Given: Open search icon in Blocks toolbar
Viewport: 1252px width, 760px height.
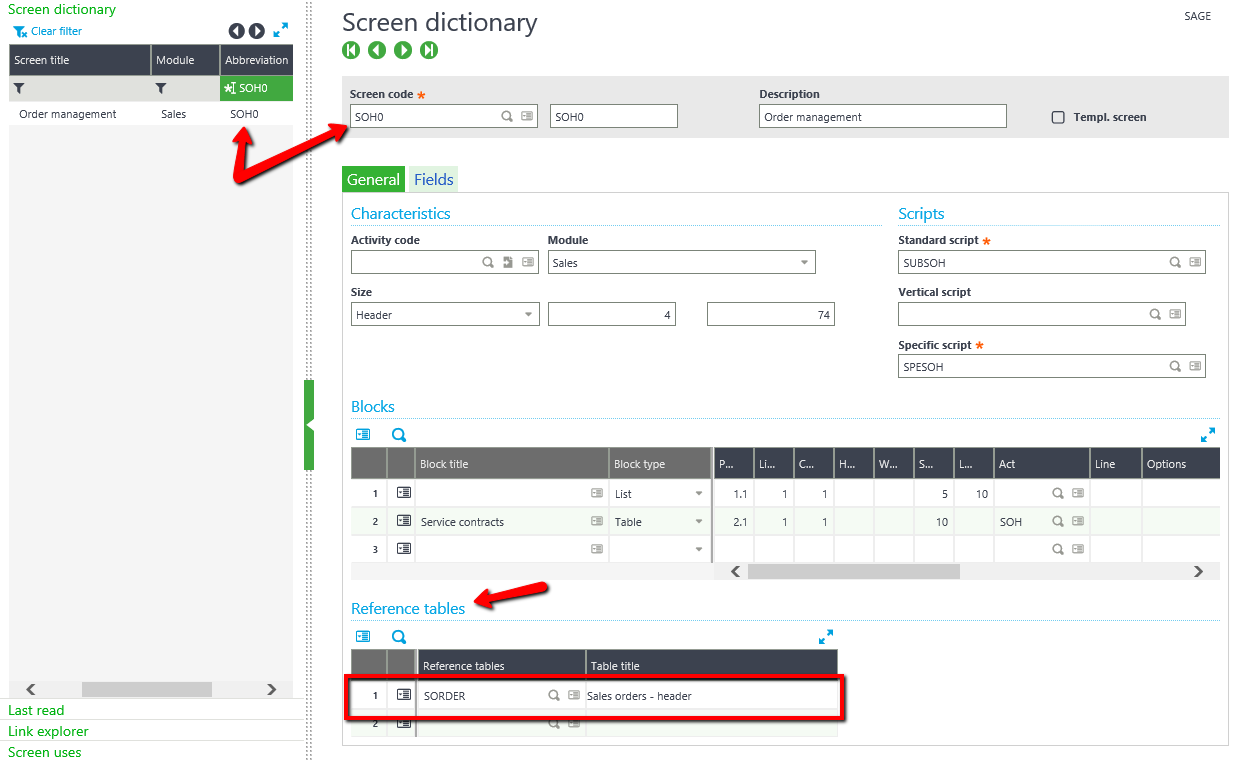Looking at the screenshot, I should [x=399, y=435].
